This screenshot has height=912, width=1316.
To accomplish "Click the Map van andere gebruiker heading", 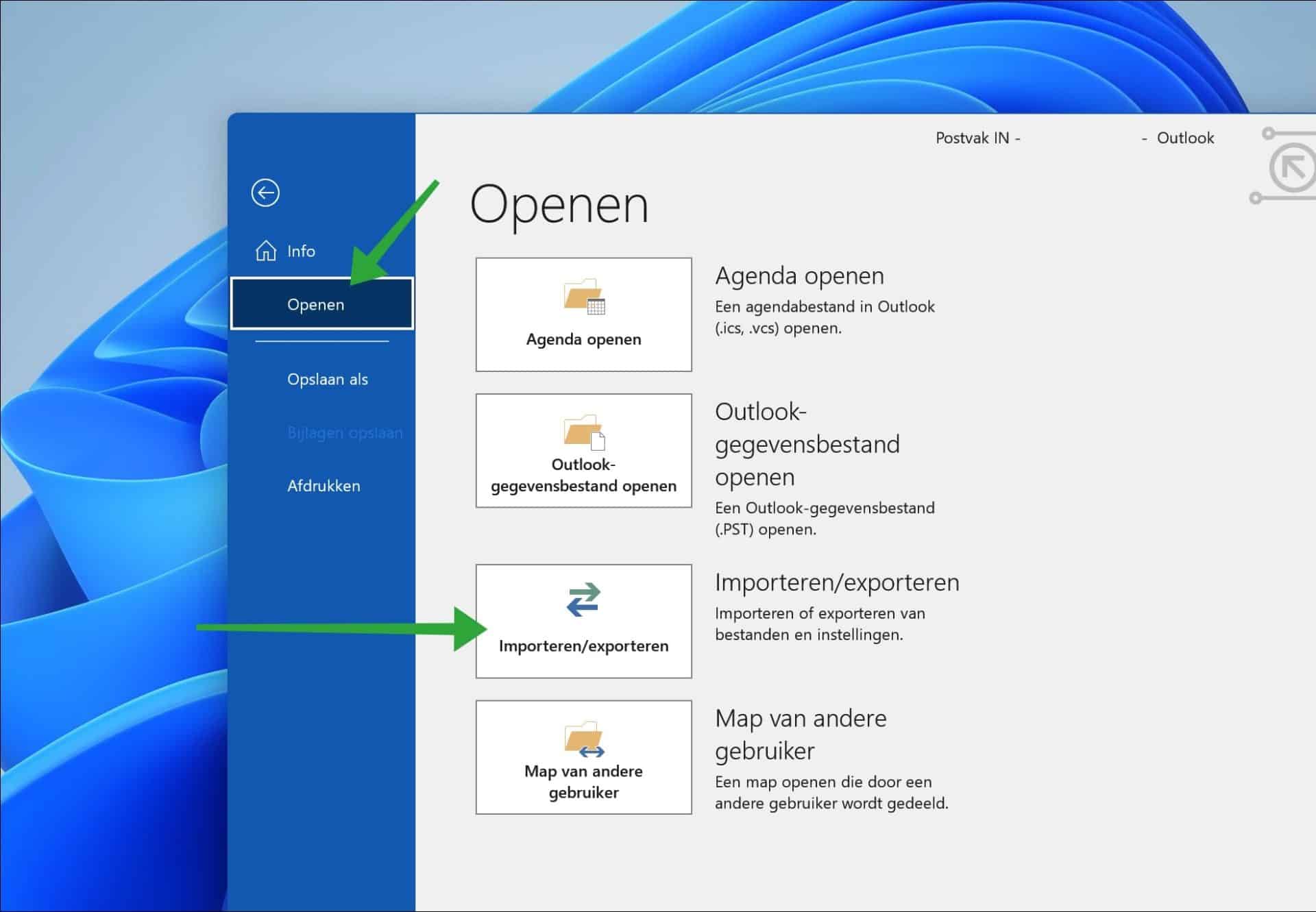I will tap(801, 735).
